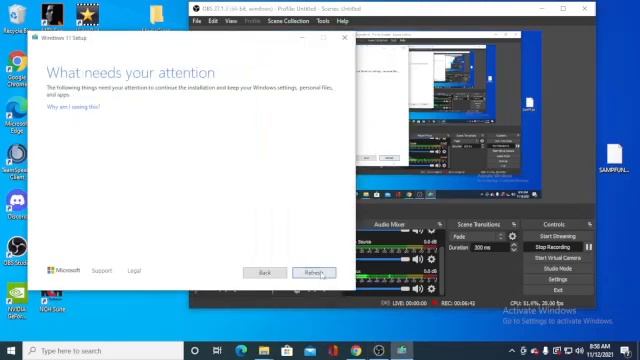Select the star video thumbnail shortcut
The height and width of the screenshot is (360, 640).
[87, 16]
